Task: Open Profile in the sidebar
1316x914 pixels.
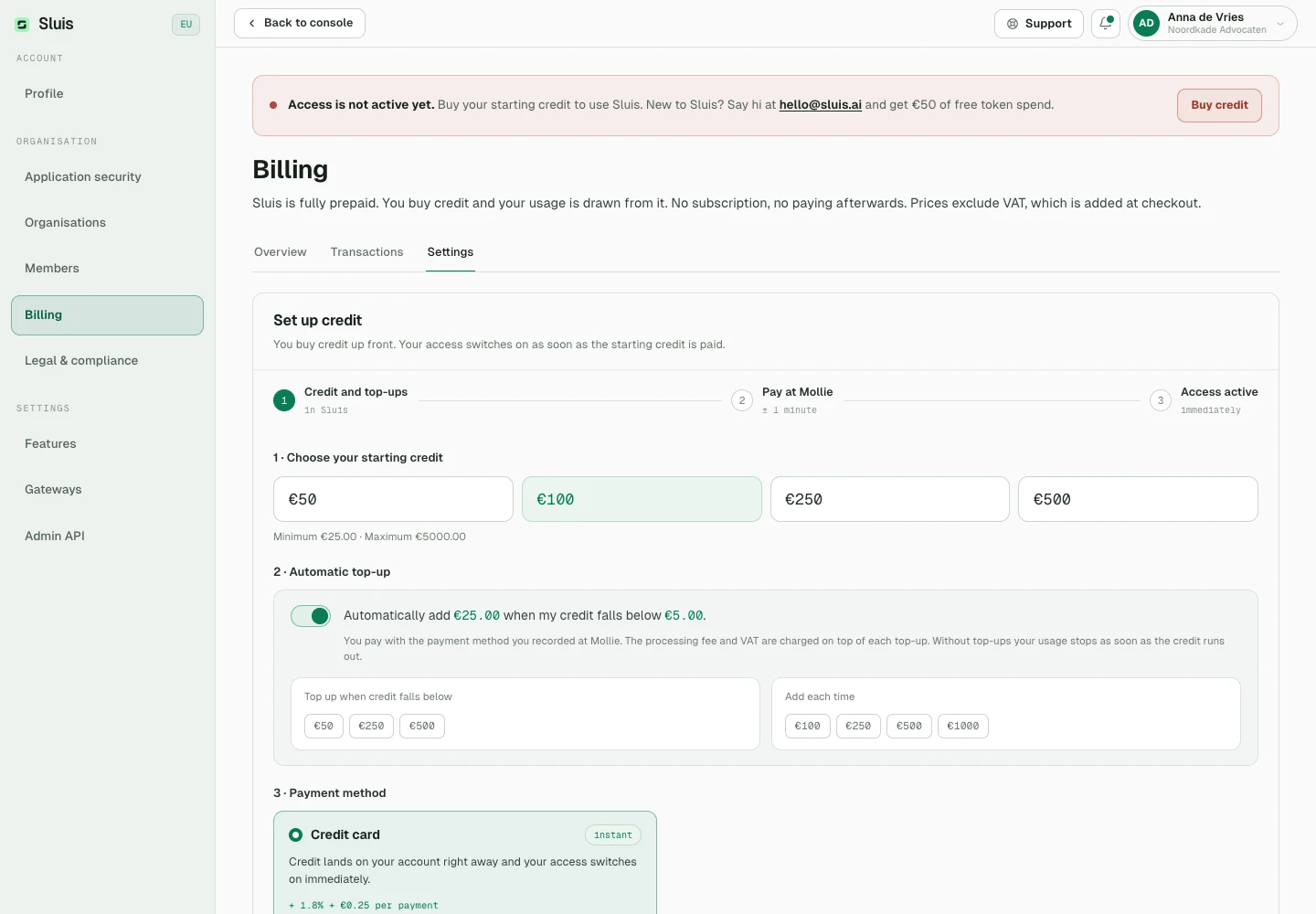Action: pyautogui.click(x=107, y=93)
